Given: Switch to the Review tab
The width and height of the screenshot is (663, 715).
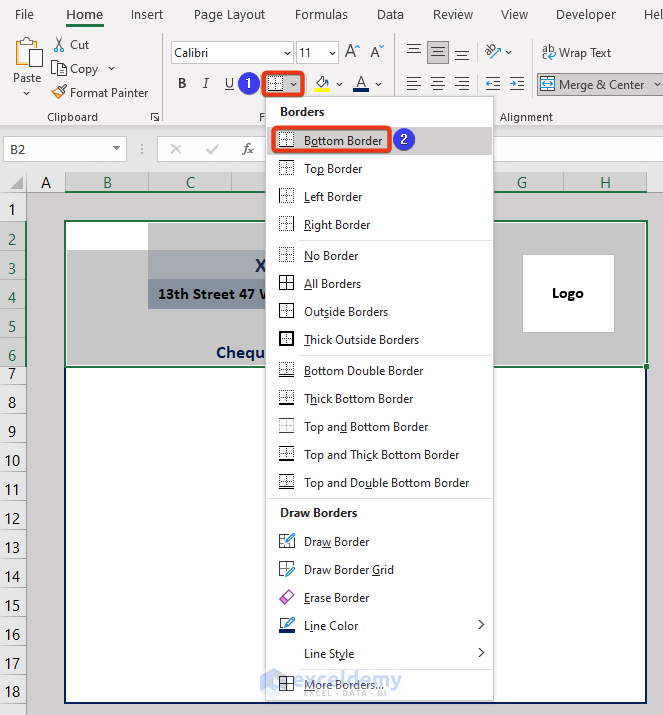Looking at the screenshot, I should point(453,15).
